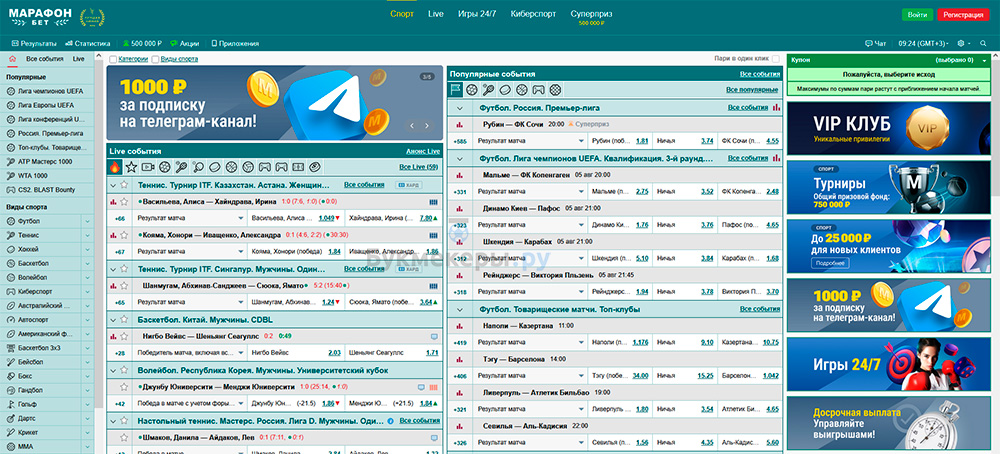
Task: Switch to the Киберспорт top menu tab
Action: [x=505, y=15]
